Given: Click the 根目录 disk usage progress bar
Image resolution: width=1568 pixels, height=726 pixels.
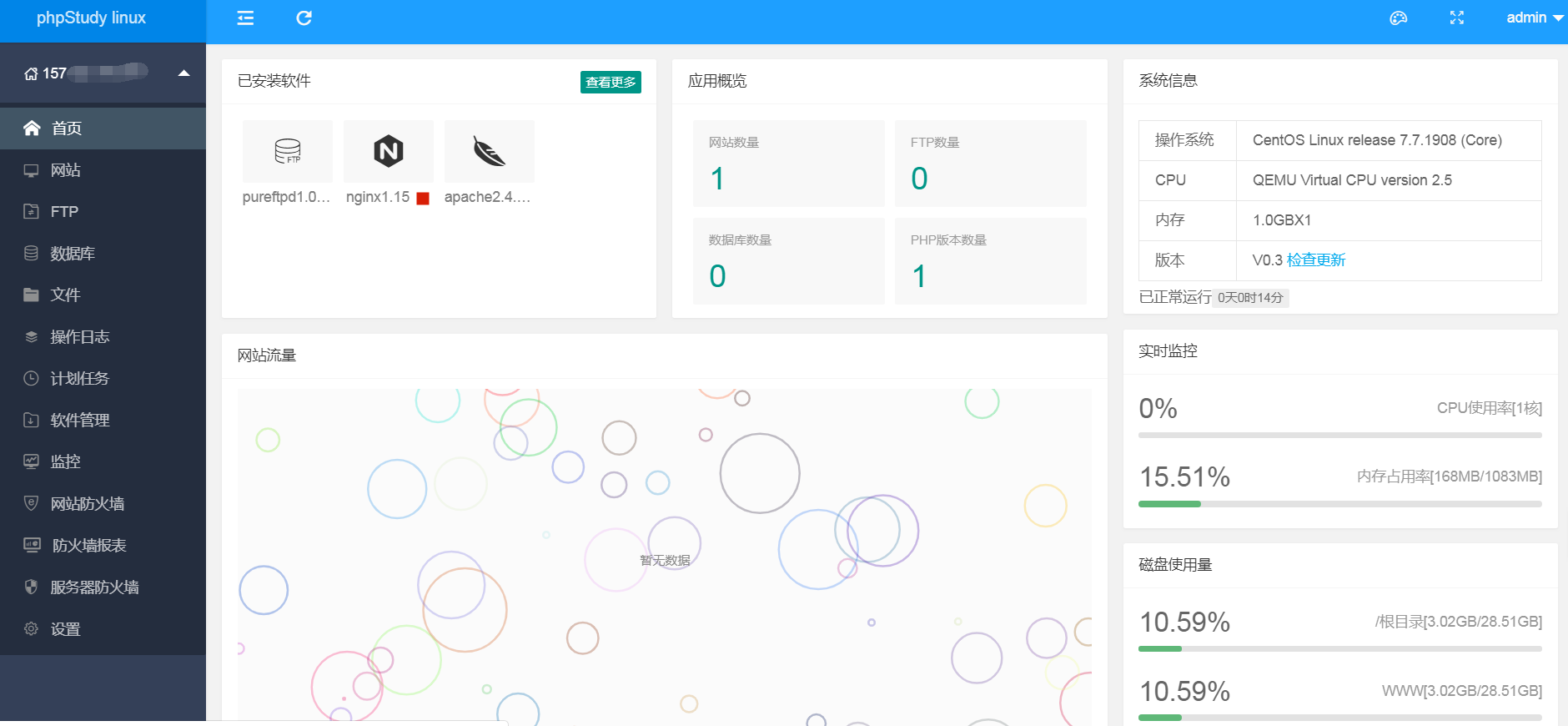Looking at the screenshot, I should click(x=1340, y=648).
